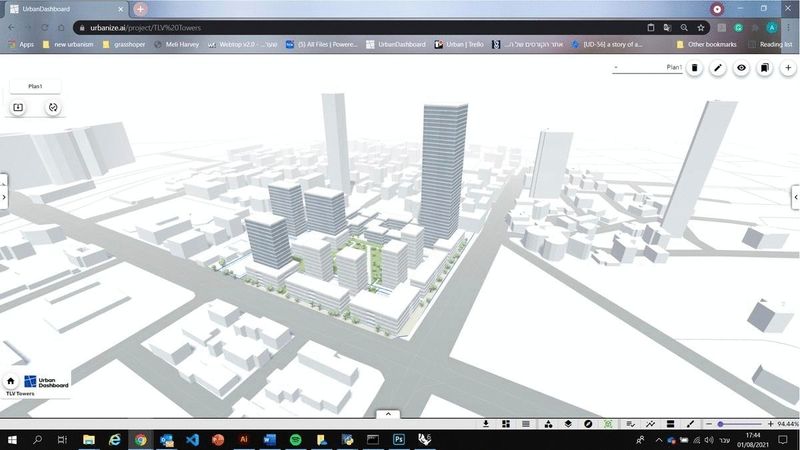This screenshot has height=450, width=800.
Task: Open the Windows Start menu
Action: [x=12, y=439]
